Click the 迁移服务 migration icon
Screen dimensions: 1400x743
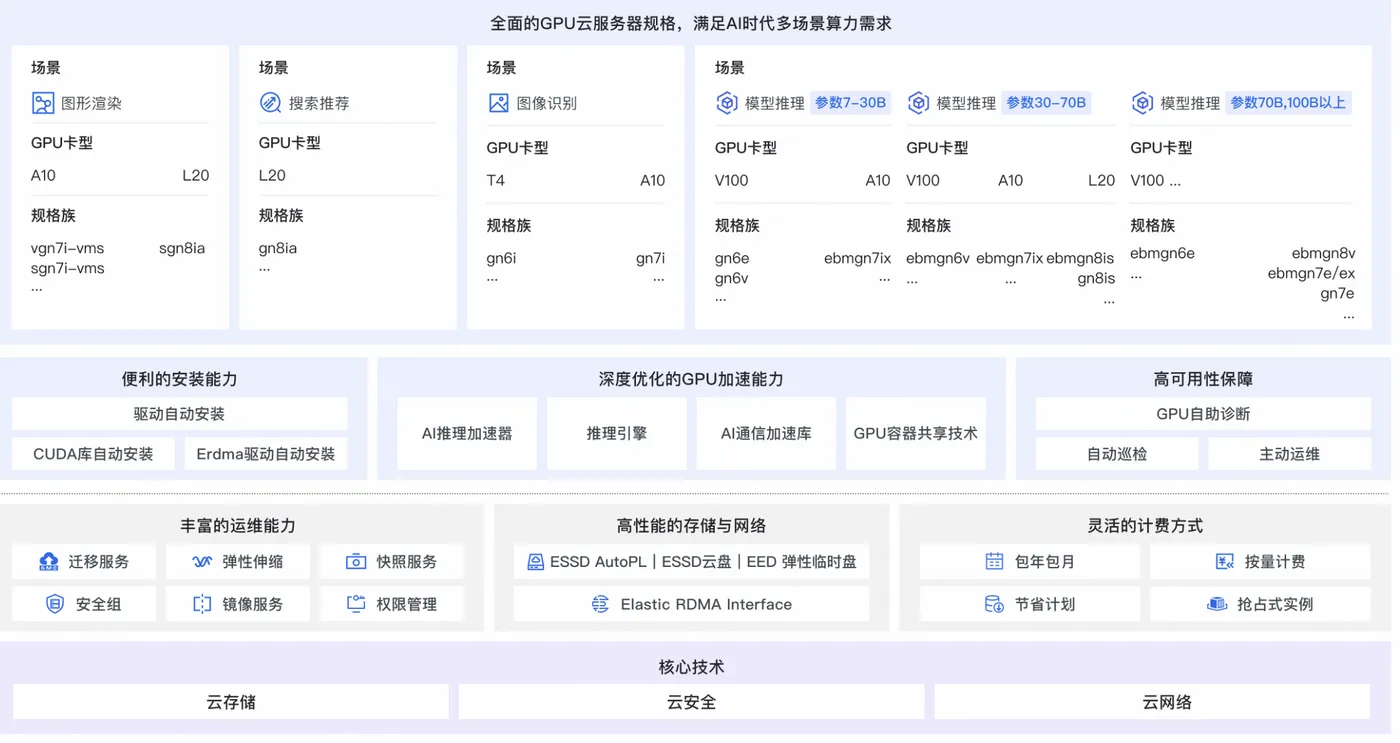(x=50, y=561)
